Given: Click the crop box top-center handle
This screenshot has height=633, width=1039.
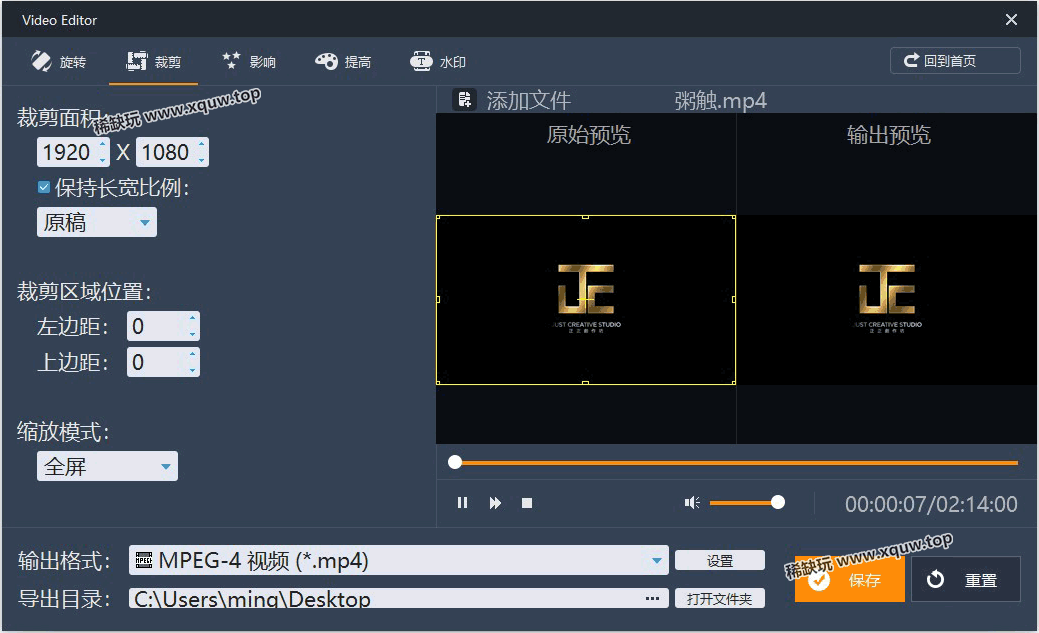Looking at the screenshot, I should point(585,216).
